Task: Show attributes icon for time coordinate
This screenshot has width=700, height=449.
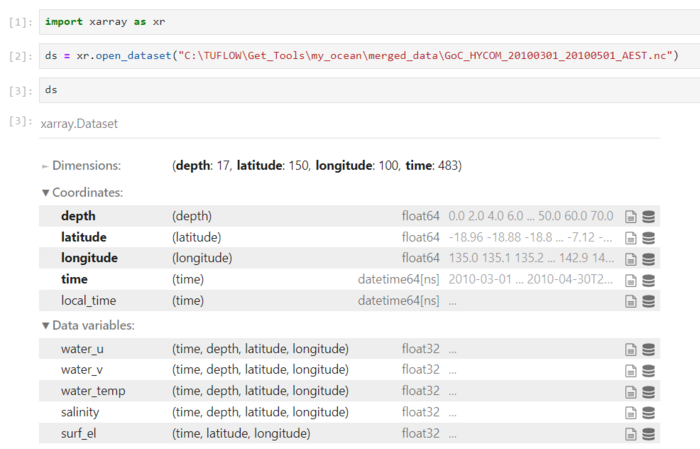Action: pos(630,280)
